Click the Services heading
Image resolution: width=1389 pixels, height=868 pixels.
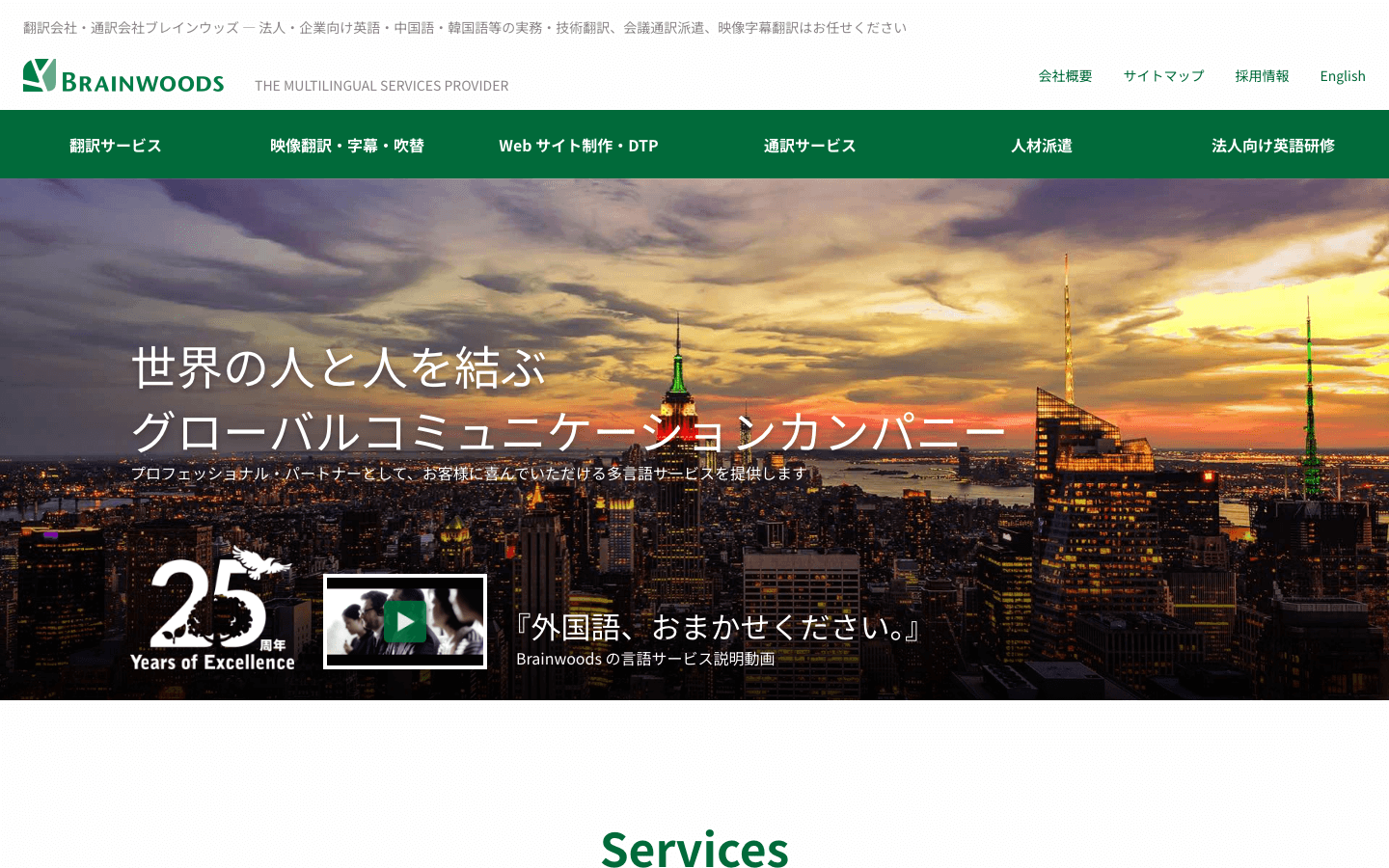coord(694,849)
